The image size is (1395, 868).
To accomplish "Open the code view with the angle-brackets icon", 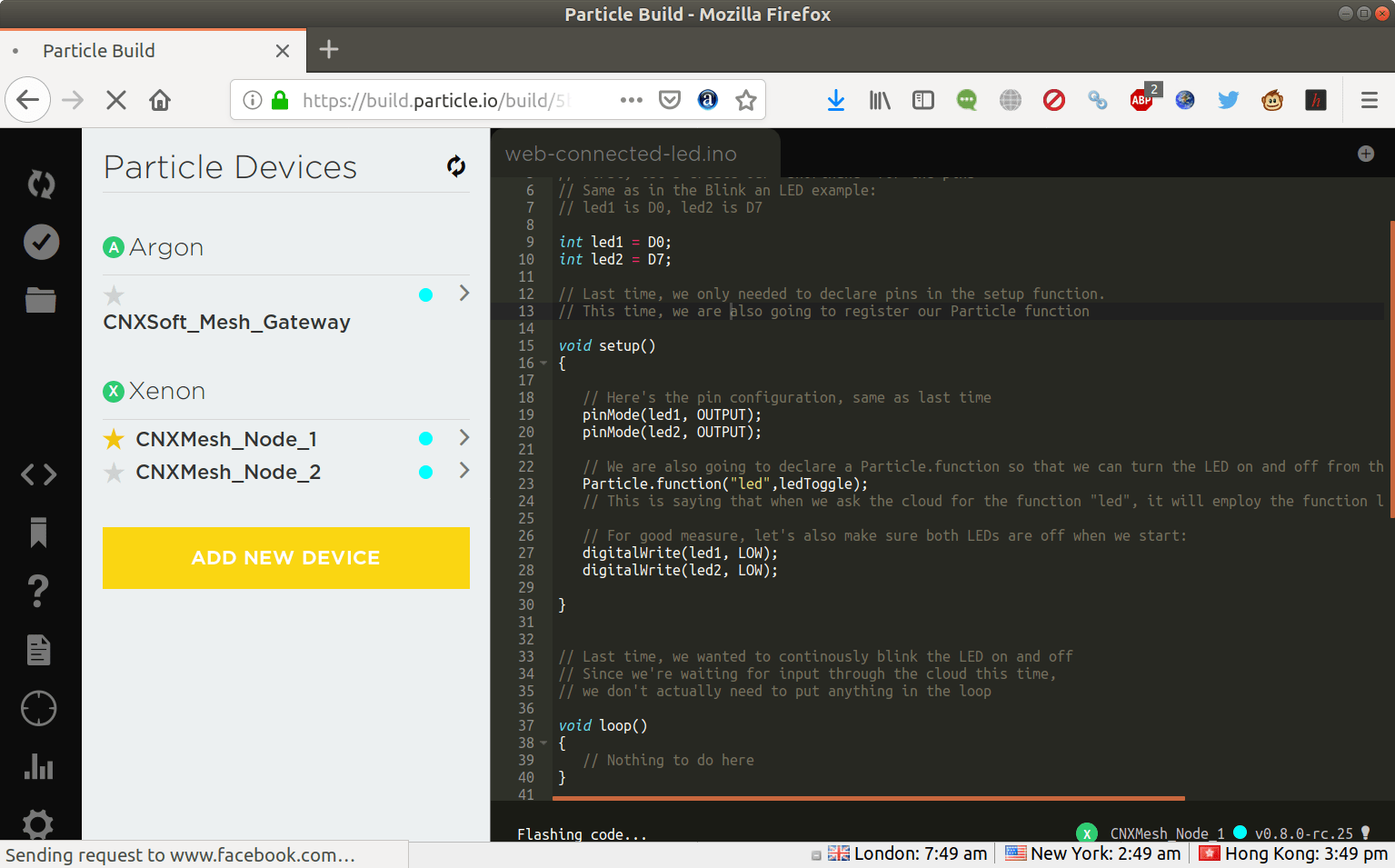I will coord(38,474).
